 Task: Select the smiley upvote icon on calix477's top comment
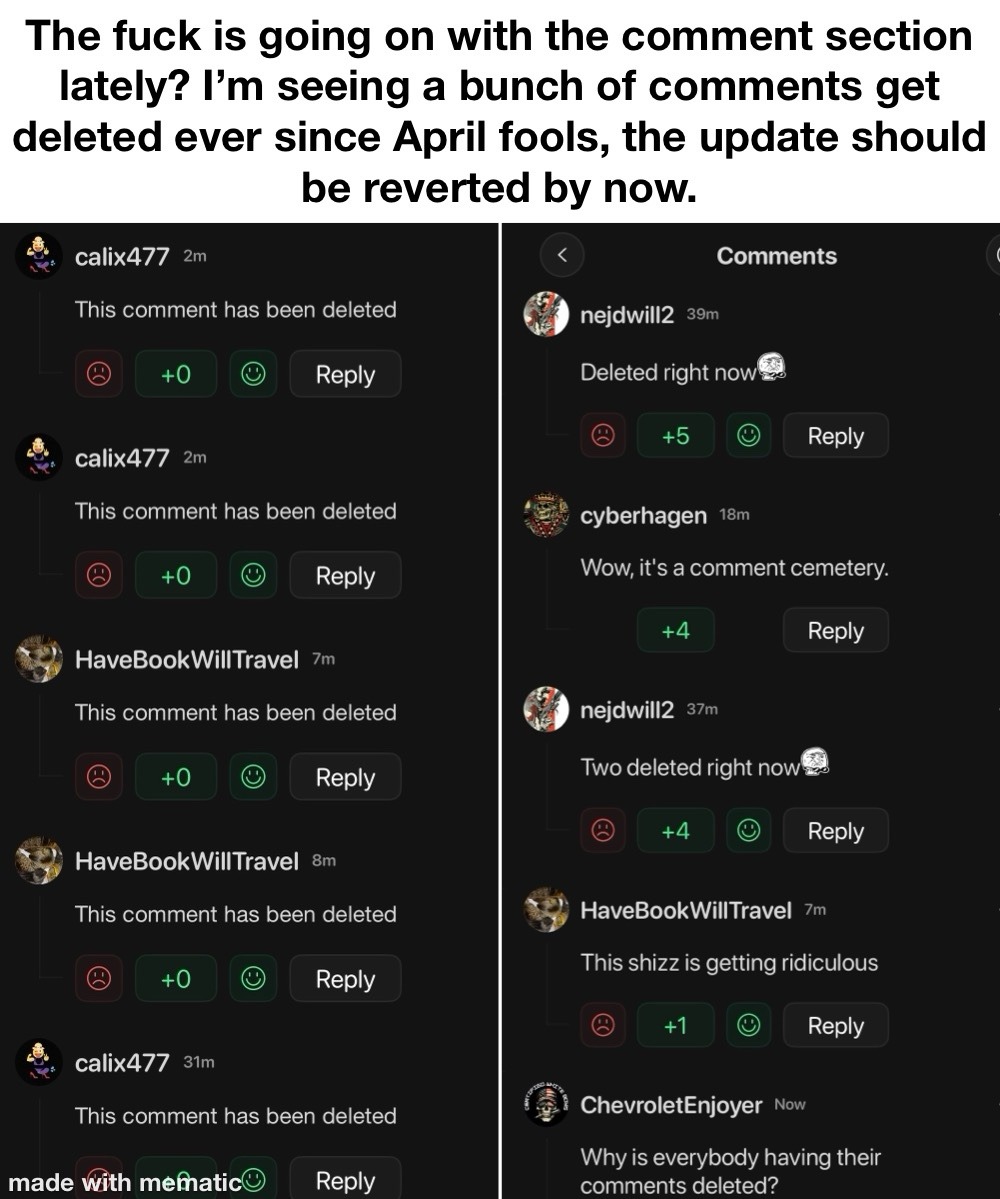(253, 374)
